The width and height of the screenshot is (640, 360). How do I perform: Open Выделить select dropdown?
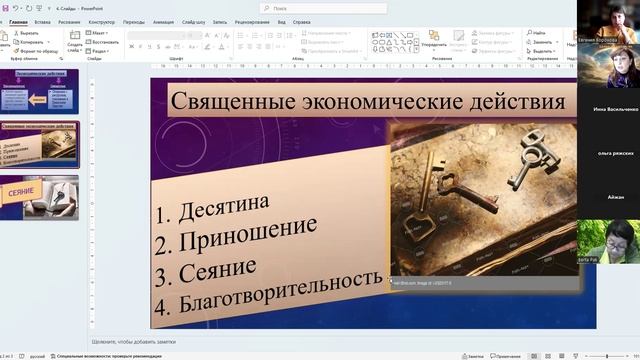[x=541, y=51]
